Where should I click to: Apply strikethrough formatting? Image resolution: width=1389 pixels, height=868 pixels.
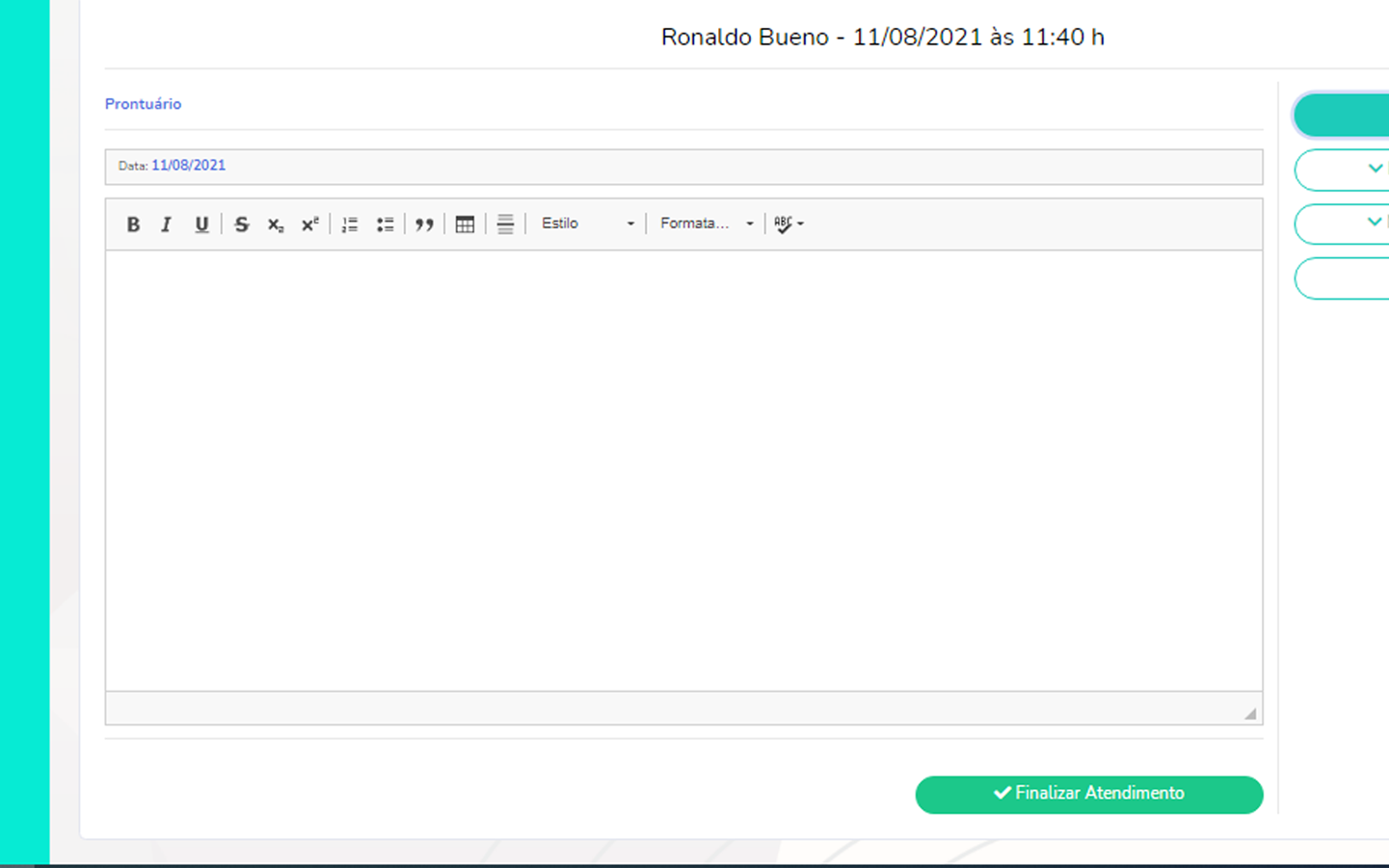242,224
